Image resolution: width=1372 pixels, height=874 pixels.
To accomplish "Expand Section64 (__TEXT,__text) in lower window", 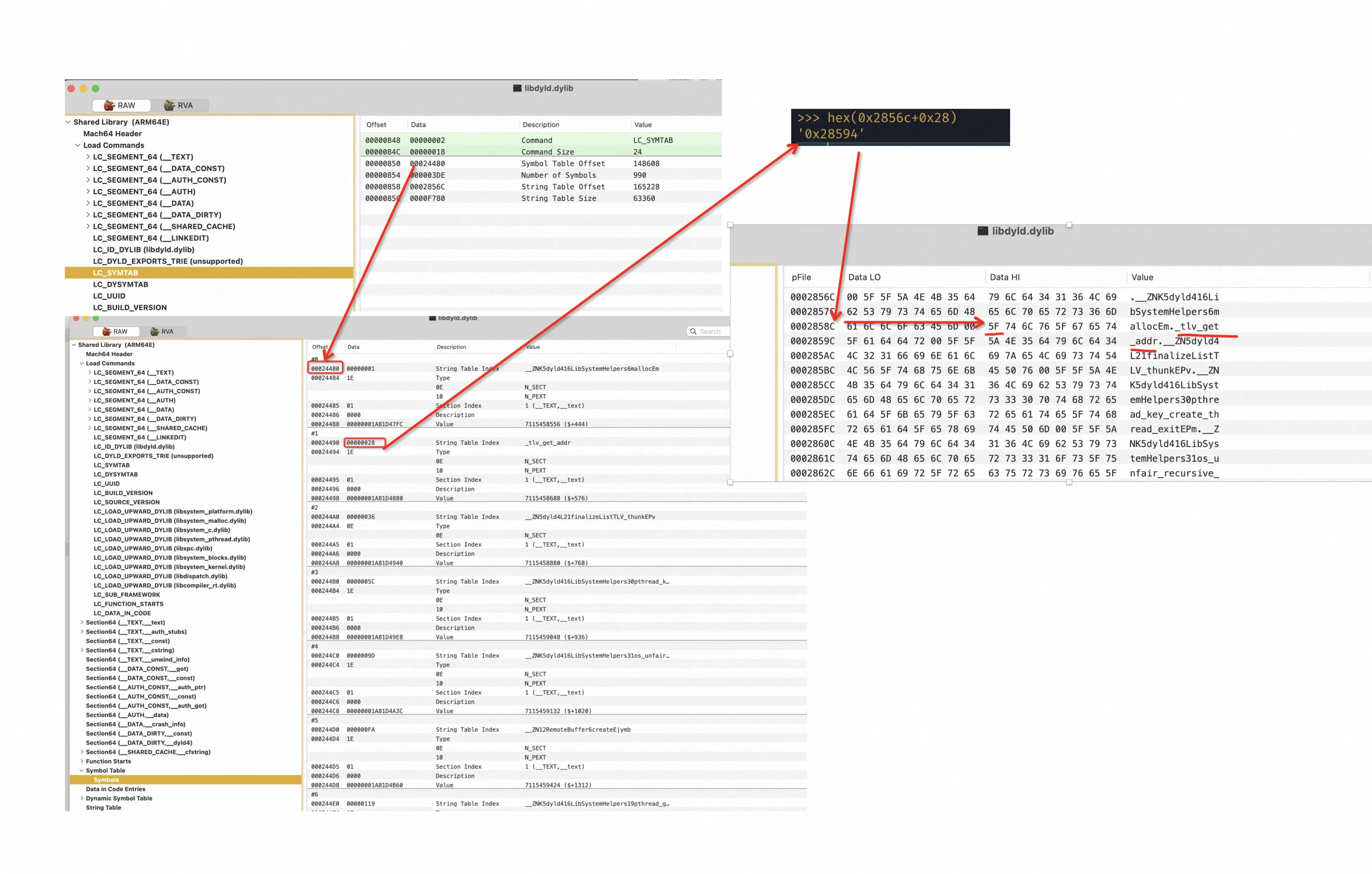I will 81,622.
